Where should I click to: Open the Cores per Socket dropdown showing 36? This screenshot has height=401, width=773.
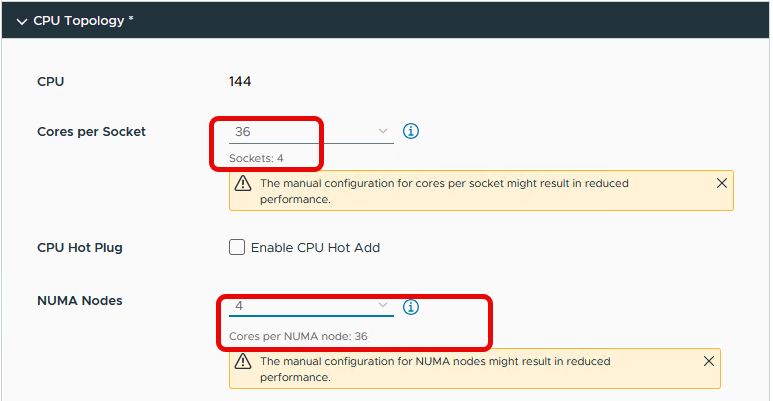coord(300,132)
